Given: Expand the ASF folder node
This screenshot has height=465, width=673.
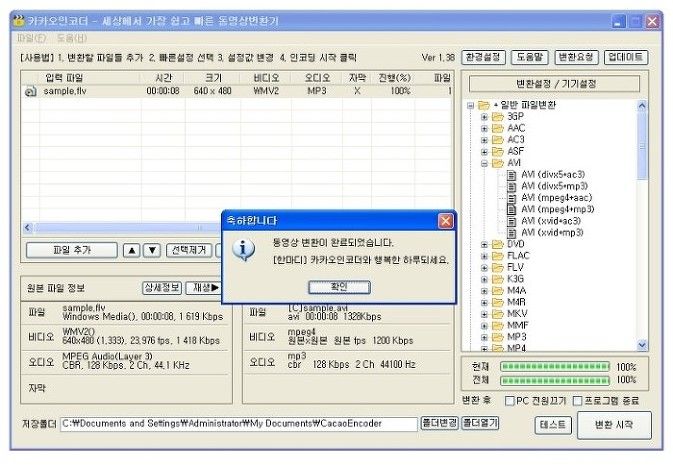Looking at the screenshot, I should (x=484, y=152).
